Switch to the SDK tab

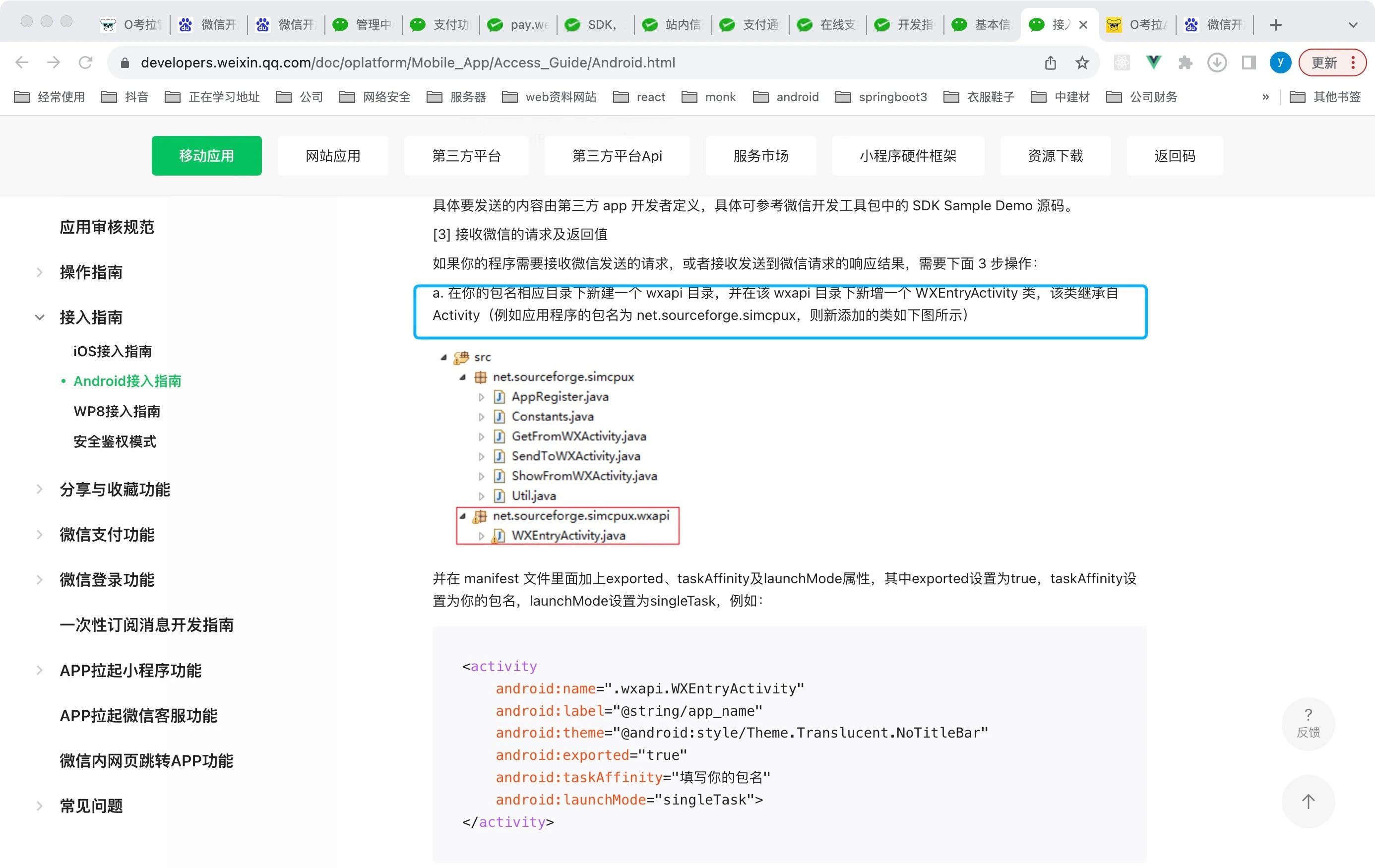click(x=596, y=25)
